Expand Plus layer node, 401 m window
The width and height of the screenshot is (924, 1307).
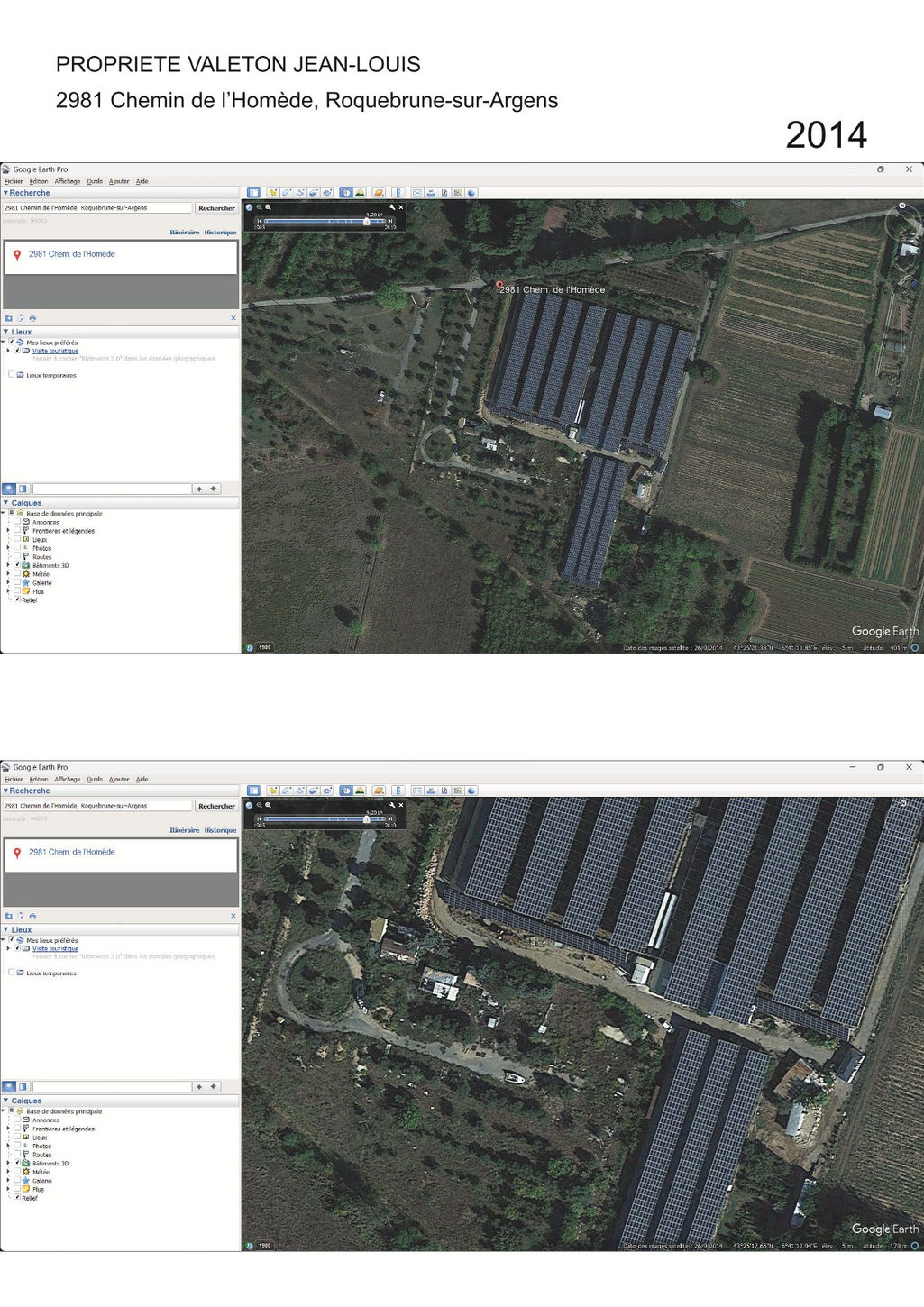pyautogui.click(x=8, y=591)
